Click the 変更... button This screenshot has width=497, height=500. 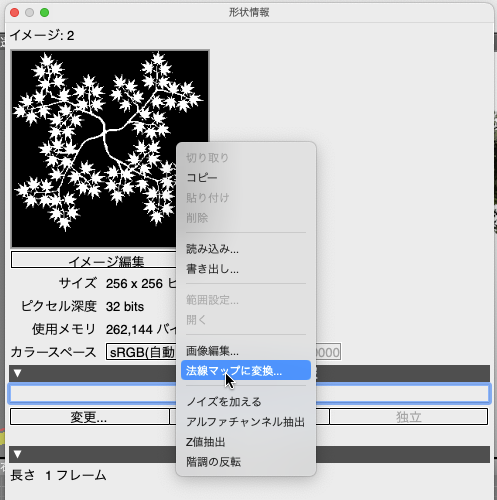(x=89, y=417)
